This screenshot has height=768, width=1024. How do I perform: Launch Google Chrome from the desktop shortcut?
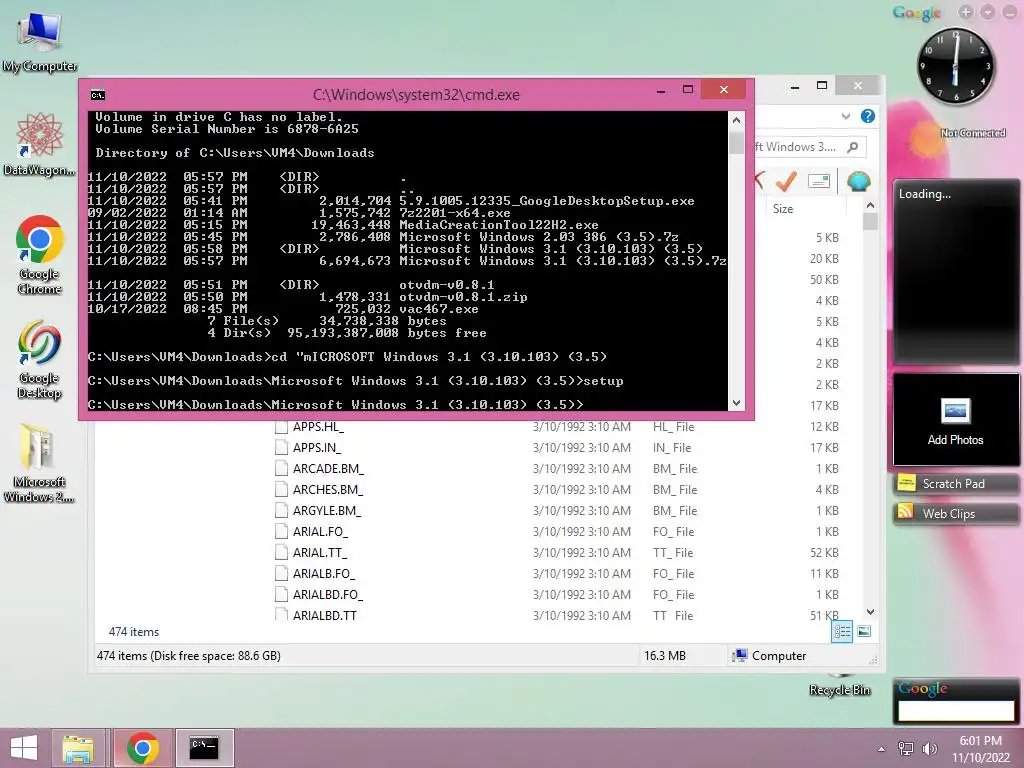click(39, 255)
